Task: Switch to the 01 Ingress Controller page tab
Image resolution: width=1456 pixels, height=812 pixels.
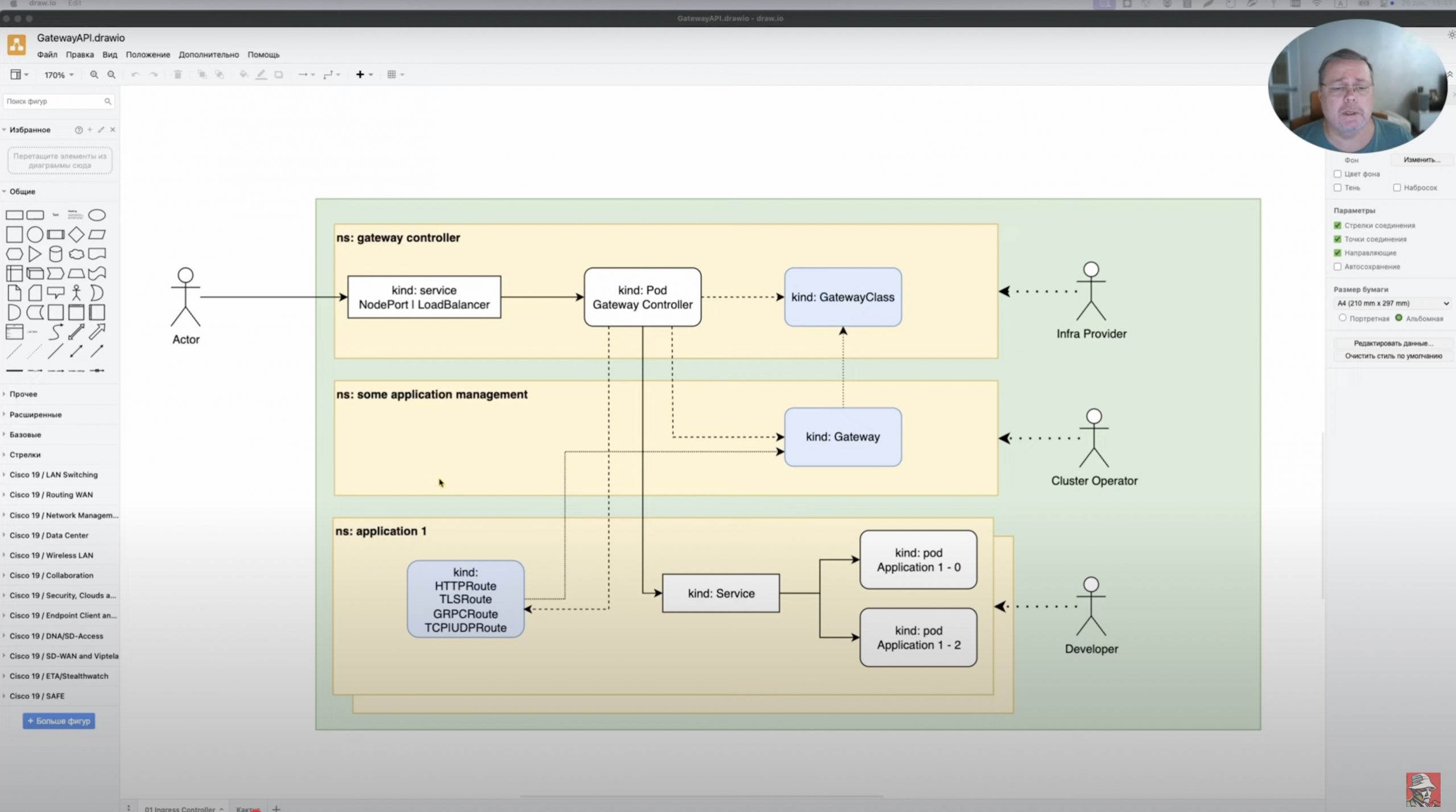Action: [x=183, y=808]
